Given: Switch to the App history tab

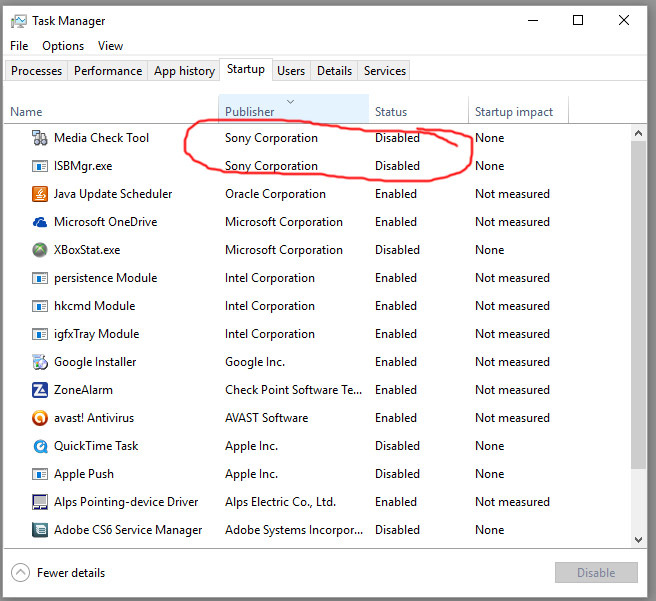Looking at the screenshot, I should point(184,71).
